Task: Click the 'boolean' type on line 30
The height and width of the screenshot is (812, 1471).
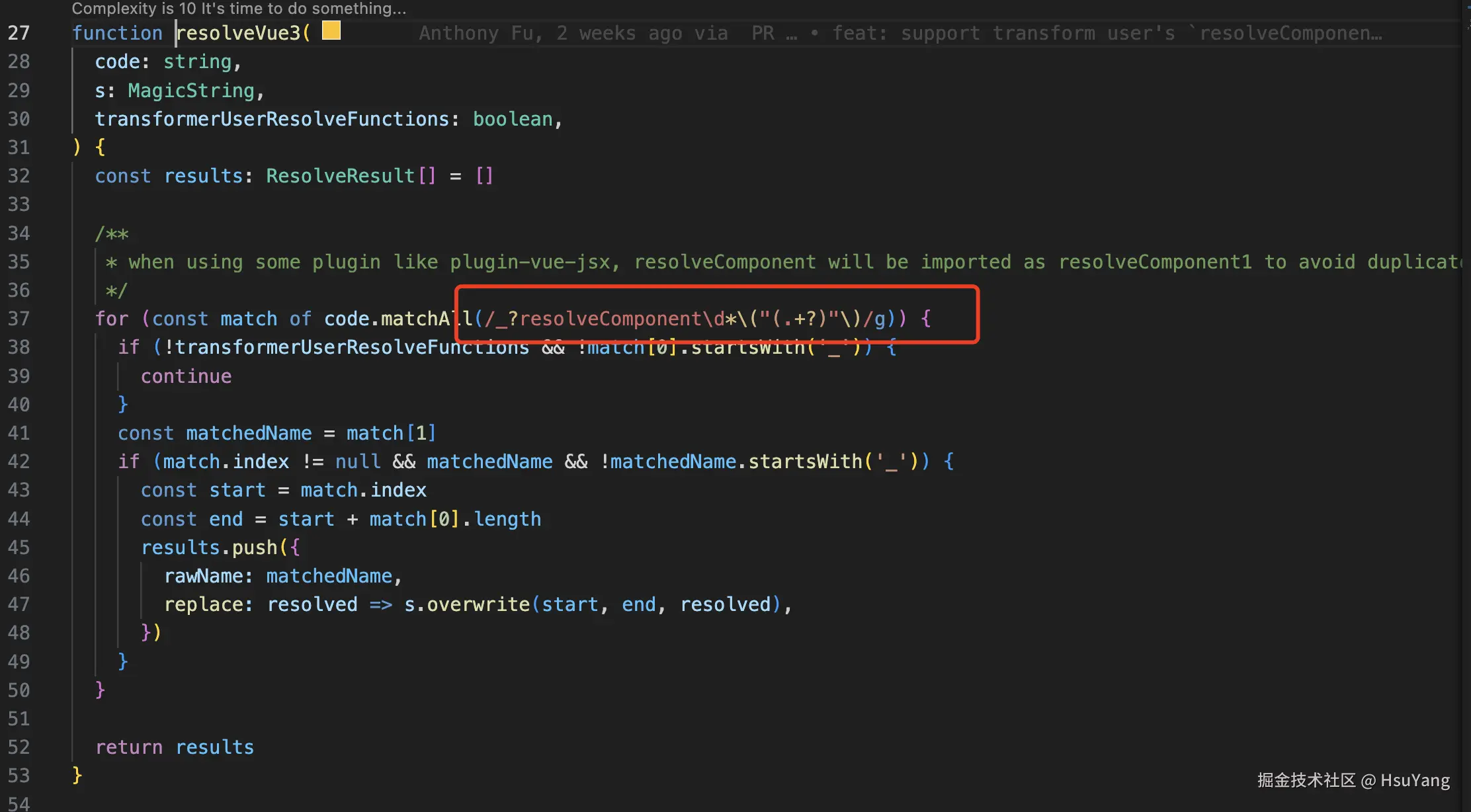Action: point(513,119)
